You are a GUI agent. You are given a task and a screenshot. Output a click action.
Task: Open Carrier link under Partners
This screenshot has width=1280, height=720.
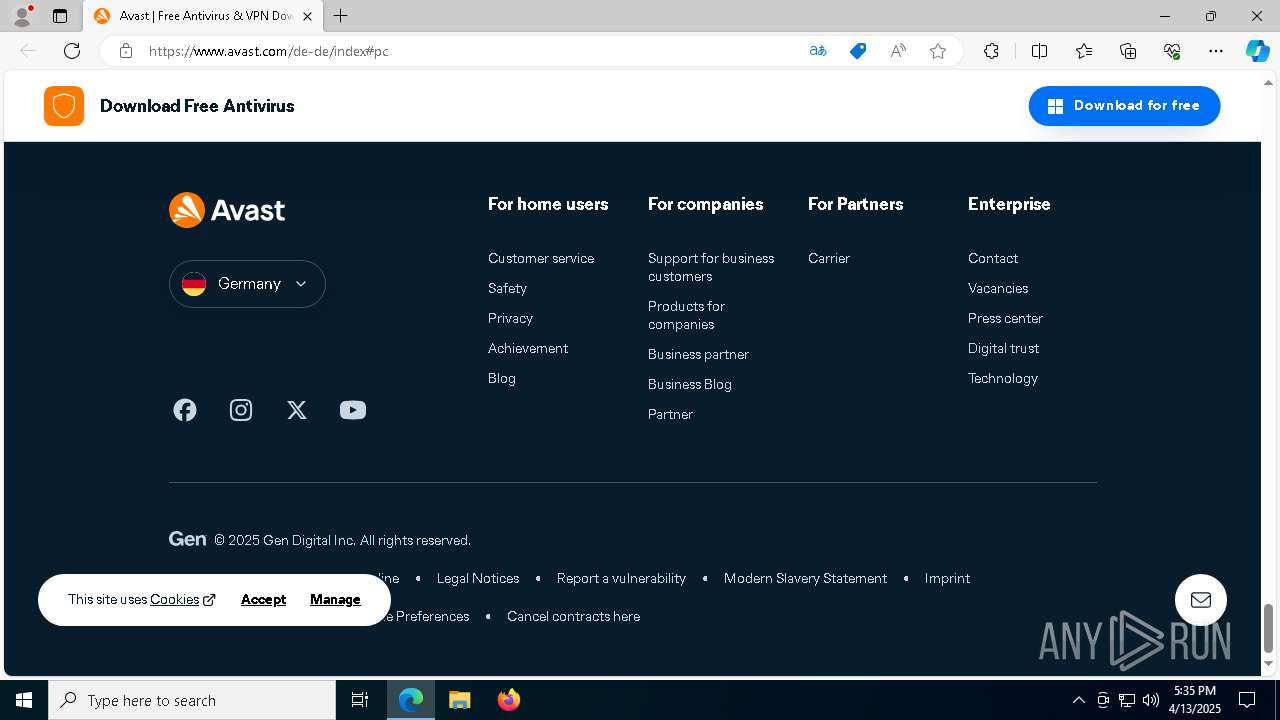point(829,258)
